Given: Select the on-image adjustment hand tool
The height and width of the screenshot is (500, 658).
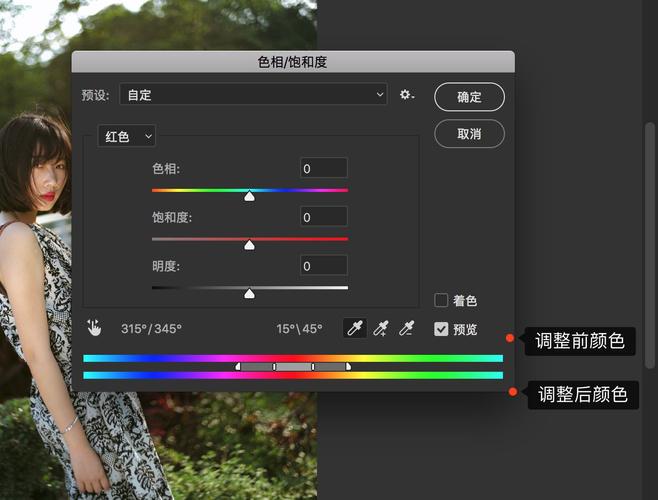Looking at the screenshot, I should [x=95, y=328].
